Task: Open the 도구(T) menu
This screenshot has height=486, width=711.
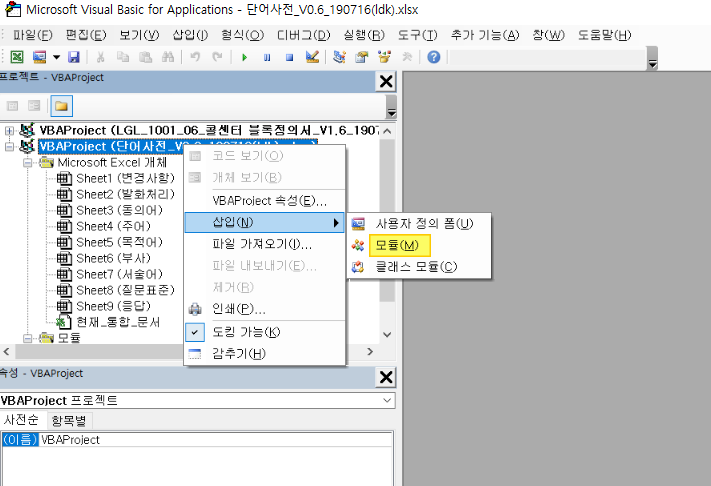Action: pos(418,35)
